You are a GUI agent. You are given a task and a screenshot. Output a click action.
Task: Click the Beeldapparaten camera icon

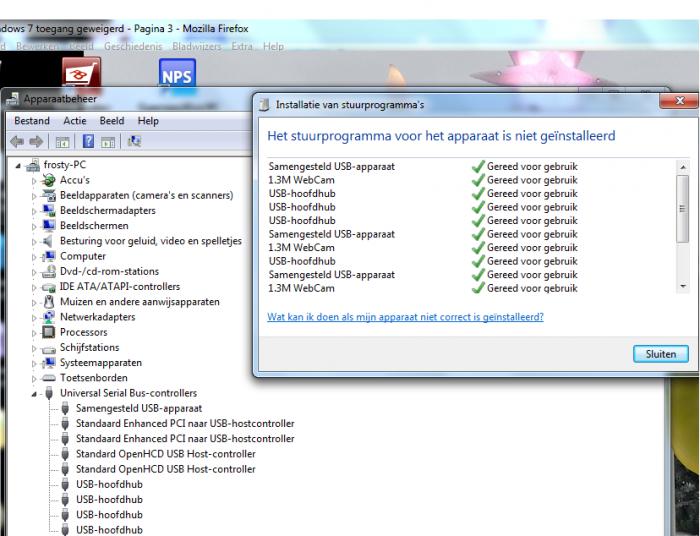48,195
